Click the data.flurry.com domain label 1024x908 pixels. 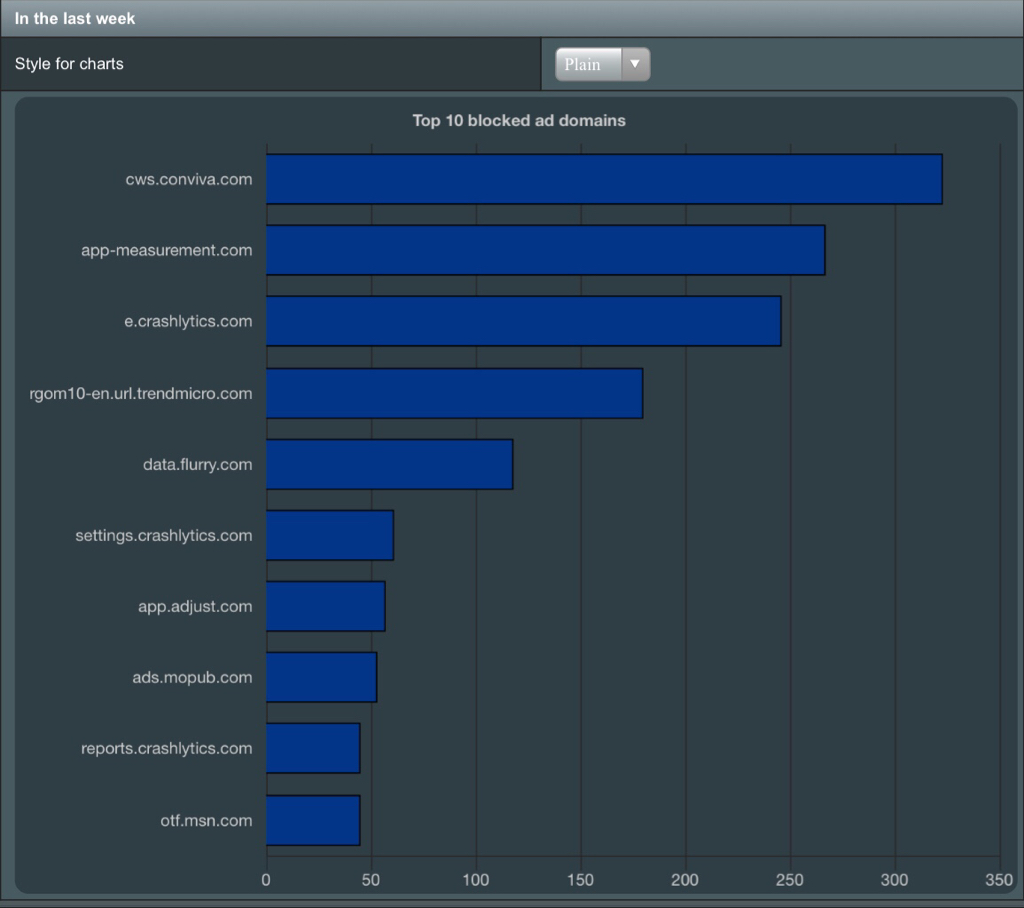point(198,465)
